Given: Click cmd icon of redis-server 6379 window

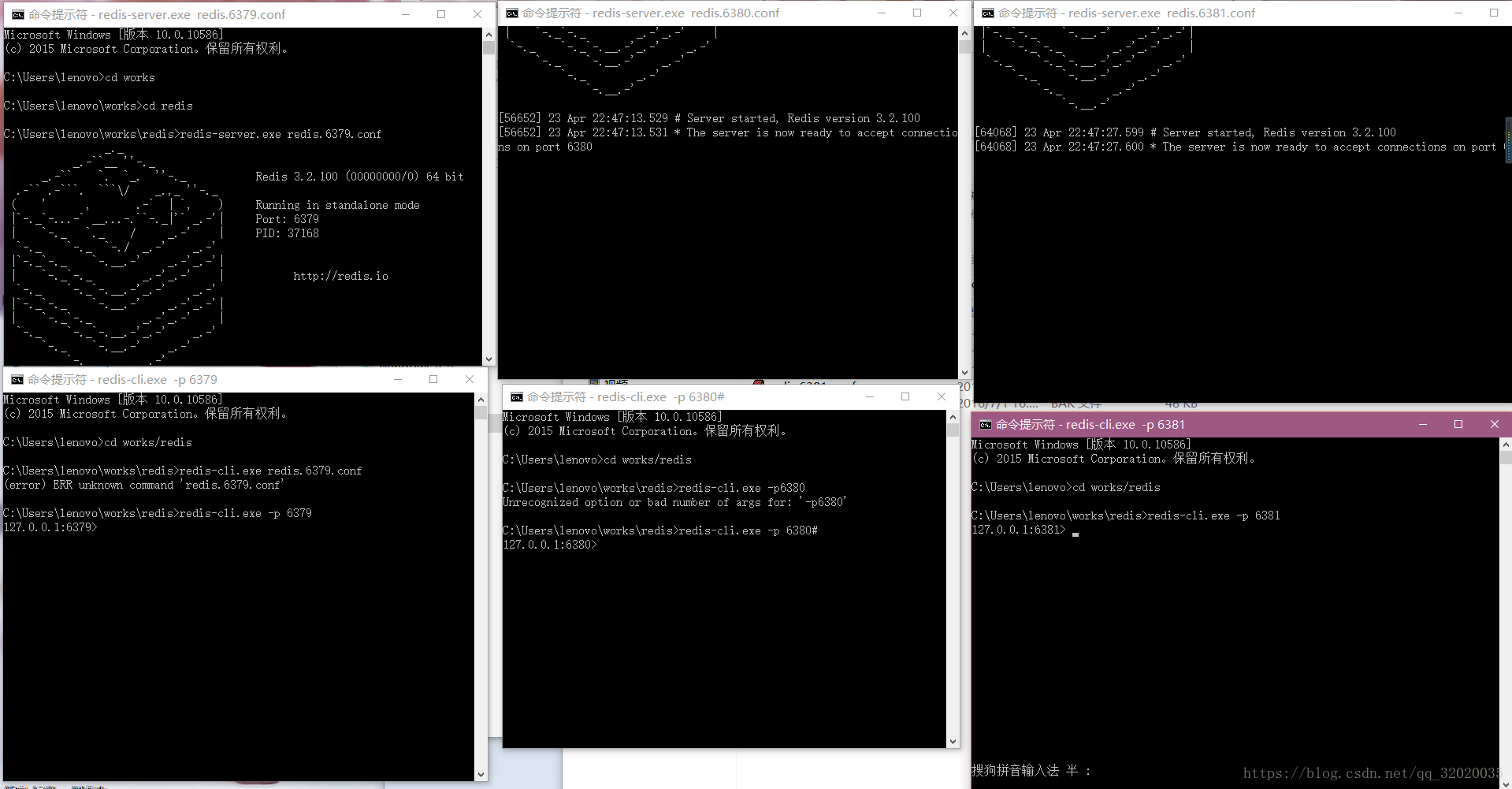Looking at the screenshot, I should click(17, 14).
